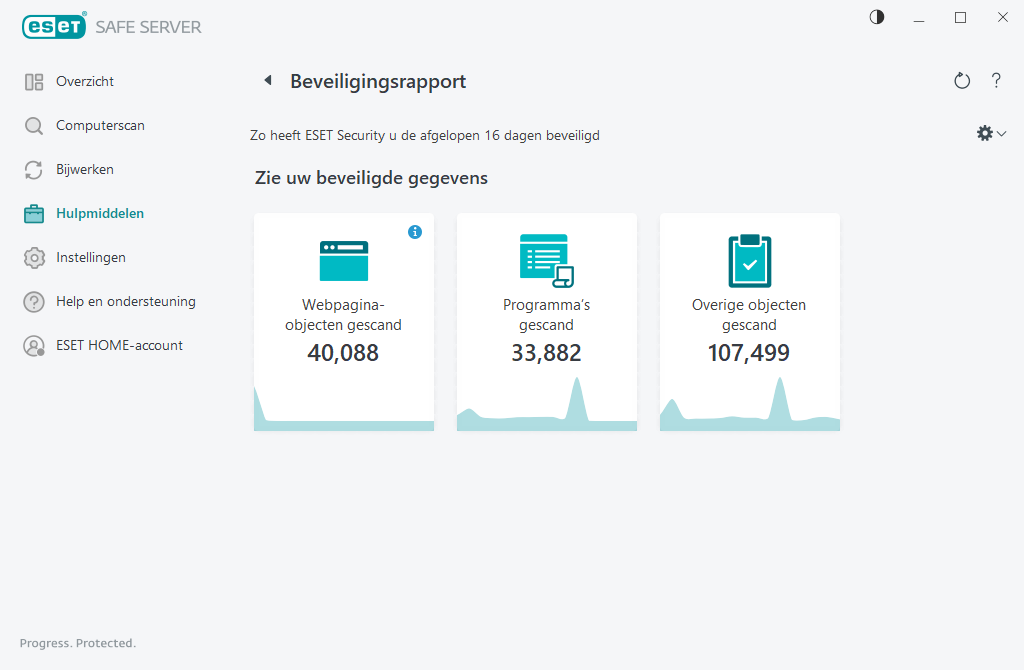Image resolution: width=1024 pixels, height=670 pixels.
Task: Open ESET HOME-account section
Action: (x=120, y=345)
